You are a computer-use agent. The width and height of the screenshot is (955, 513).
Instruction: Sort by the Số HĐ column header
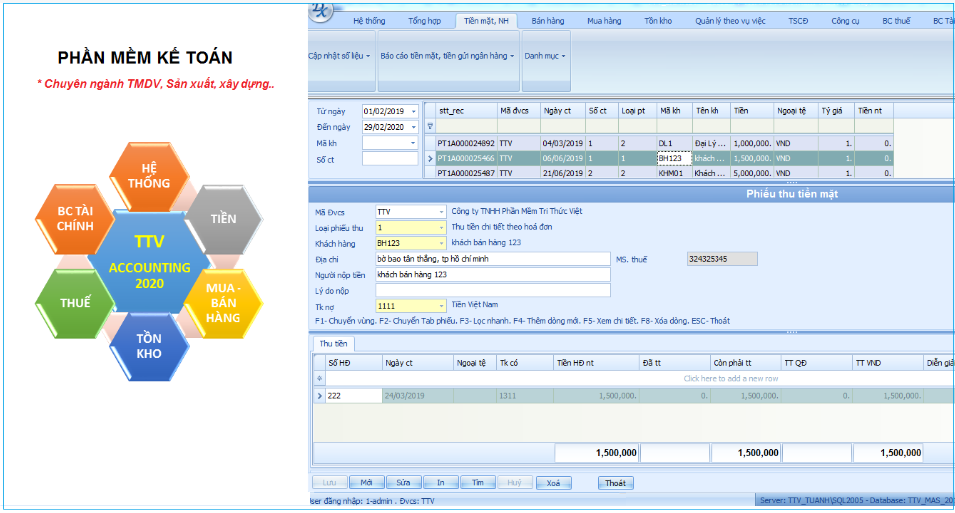[354, 363]
